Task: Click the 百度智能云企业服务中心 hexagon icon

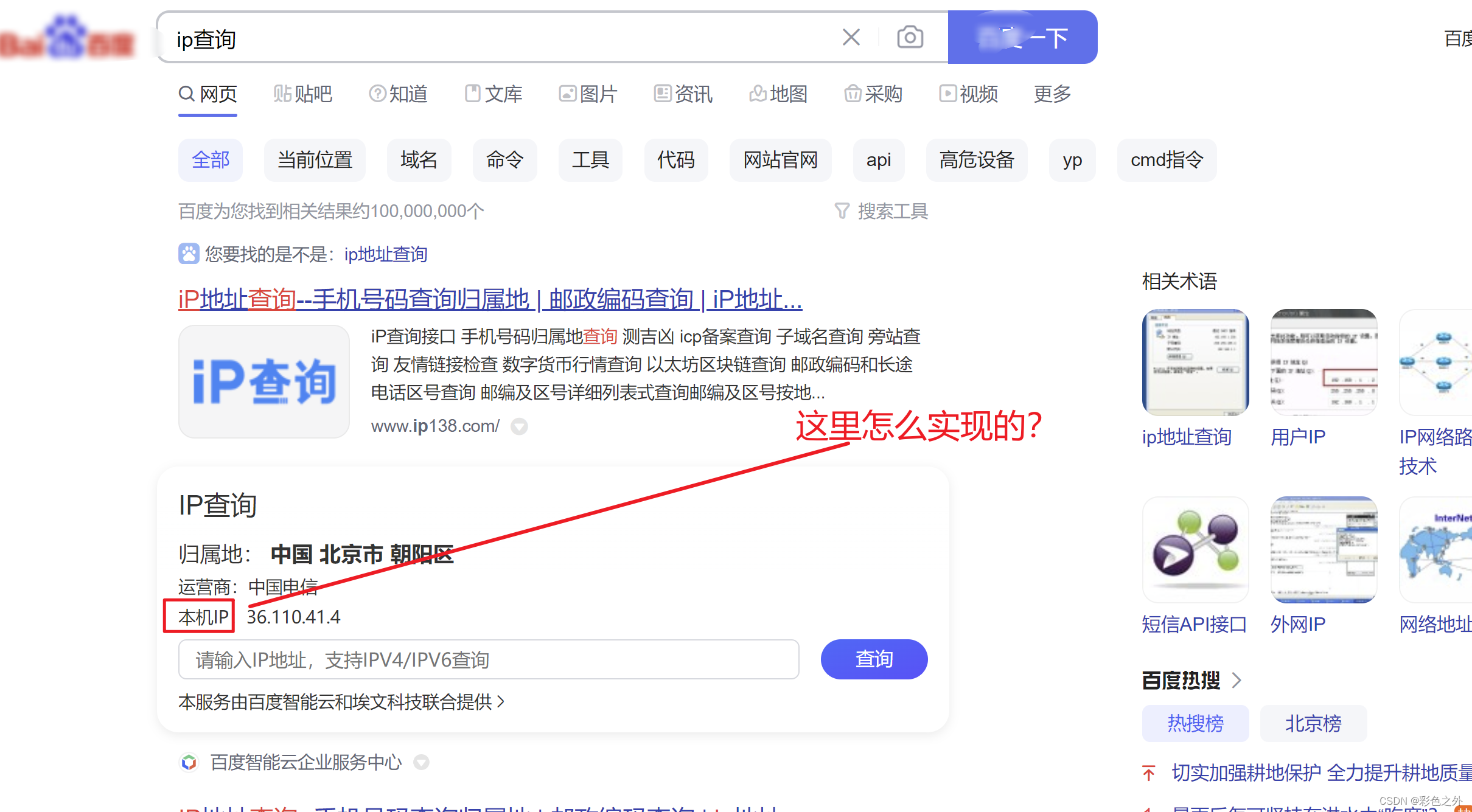Action: pyautogui.click(x=189, y=762)
